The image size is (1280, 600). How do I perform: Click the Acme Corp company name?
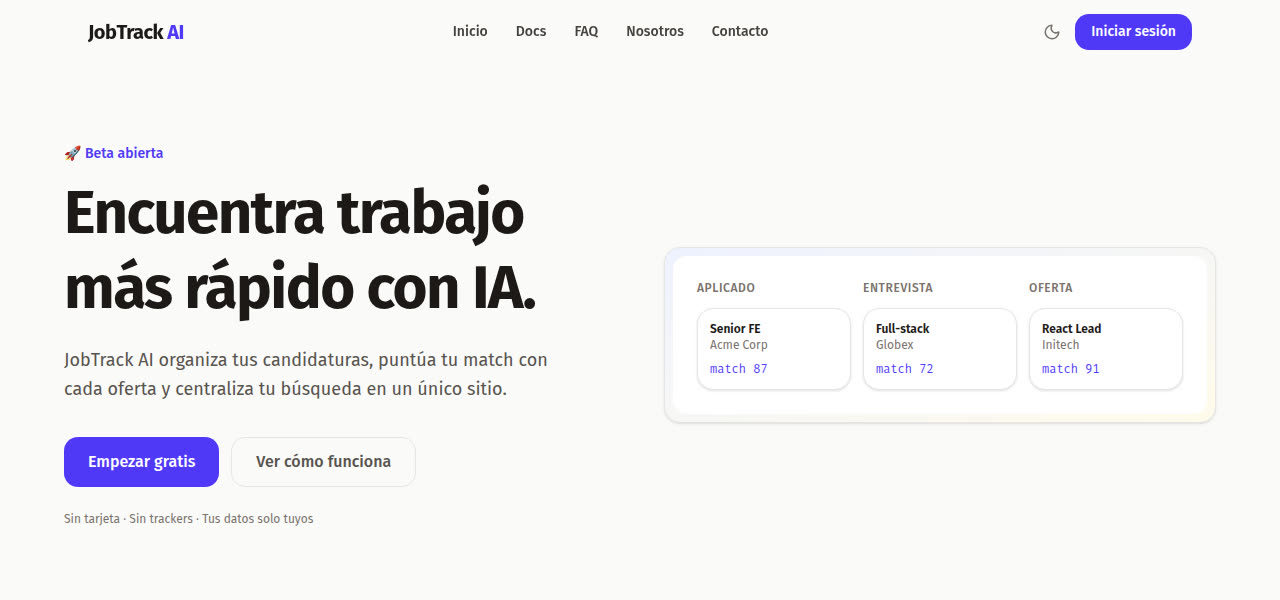point(739,345)
